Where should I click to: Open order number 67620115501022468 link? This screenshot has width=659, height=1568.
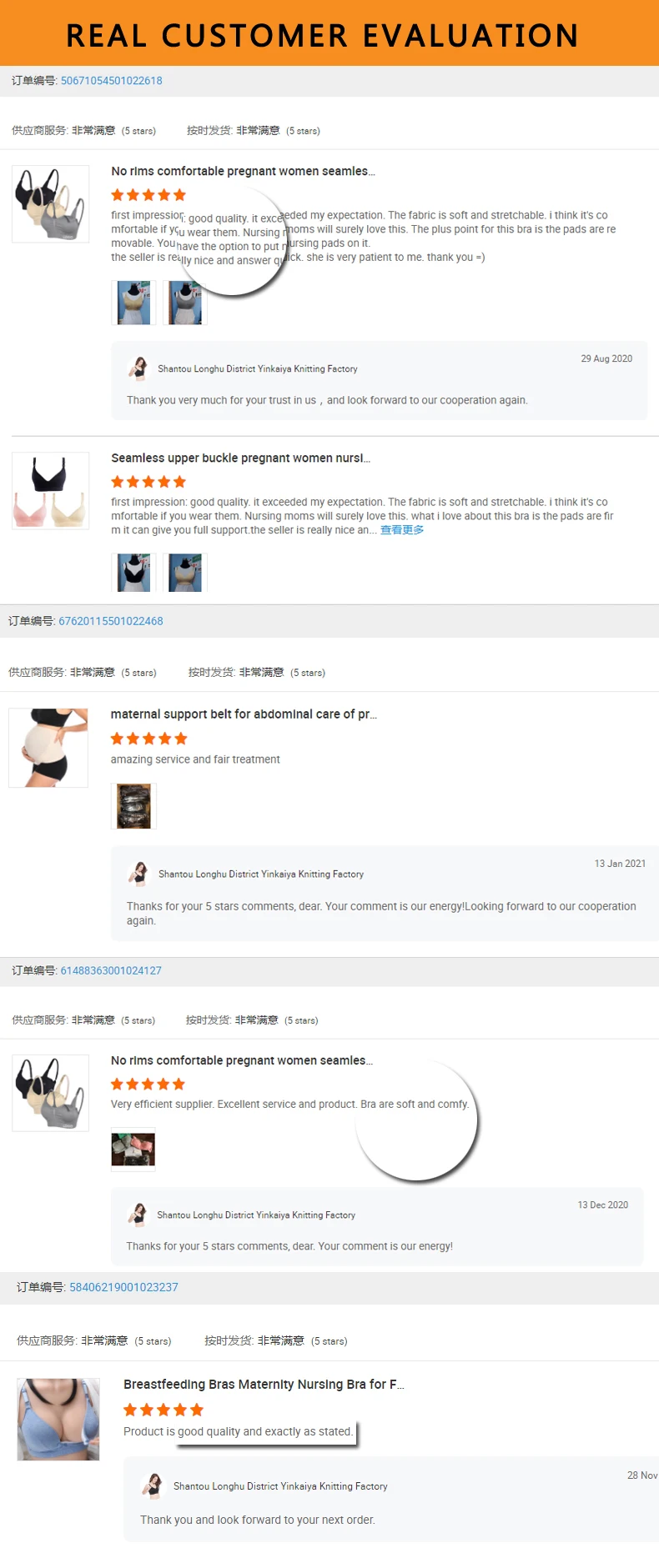click(111, 621)
